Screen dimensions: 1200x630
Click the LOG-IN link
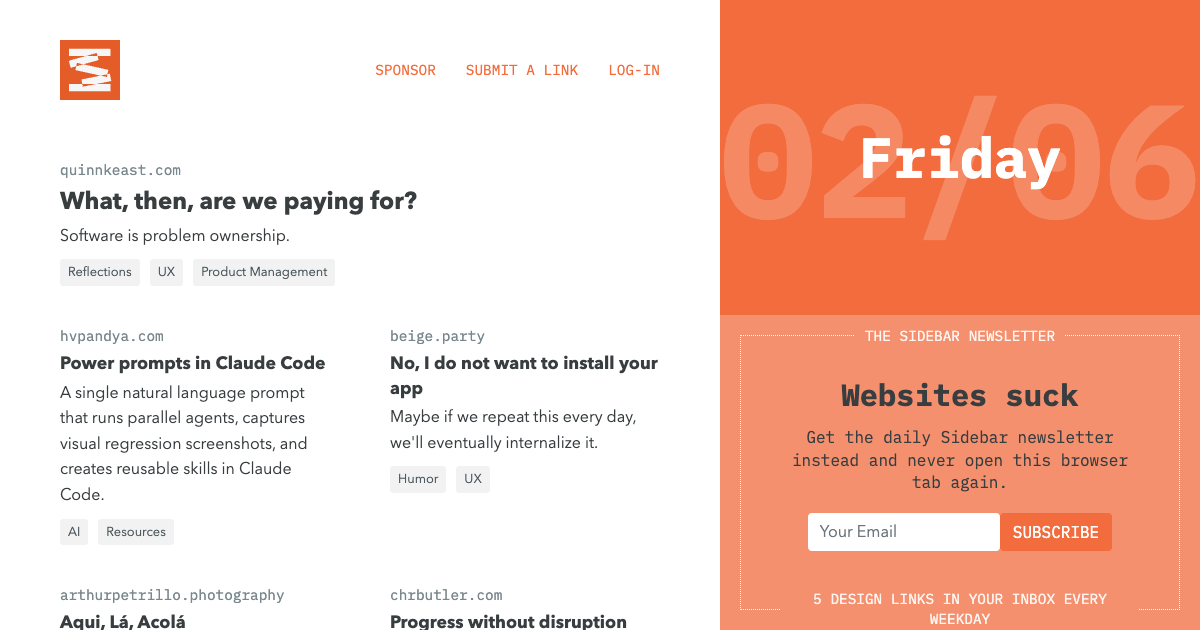tap(633, 70)
